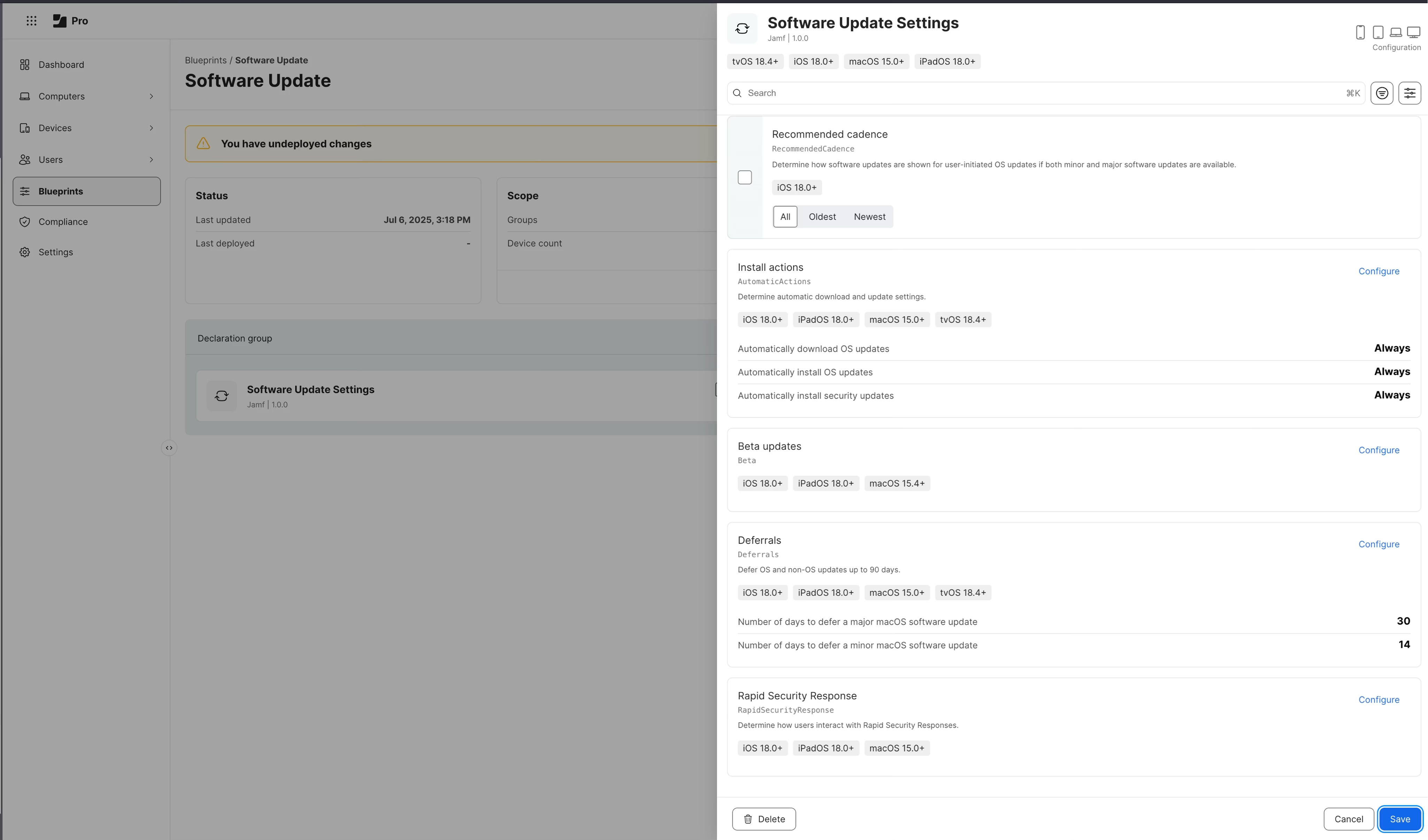Click the macOS 15.4+ tag under Beta updates
Viewport: 1428px width, 840px height.
(x=897, y=483)
